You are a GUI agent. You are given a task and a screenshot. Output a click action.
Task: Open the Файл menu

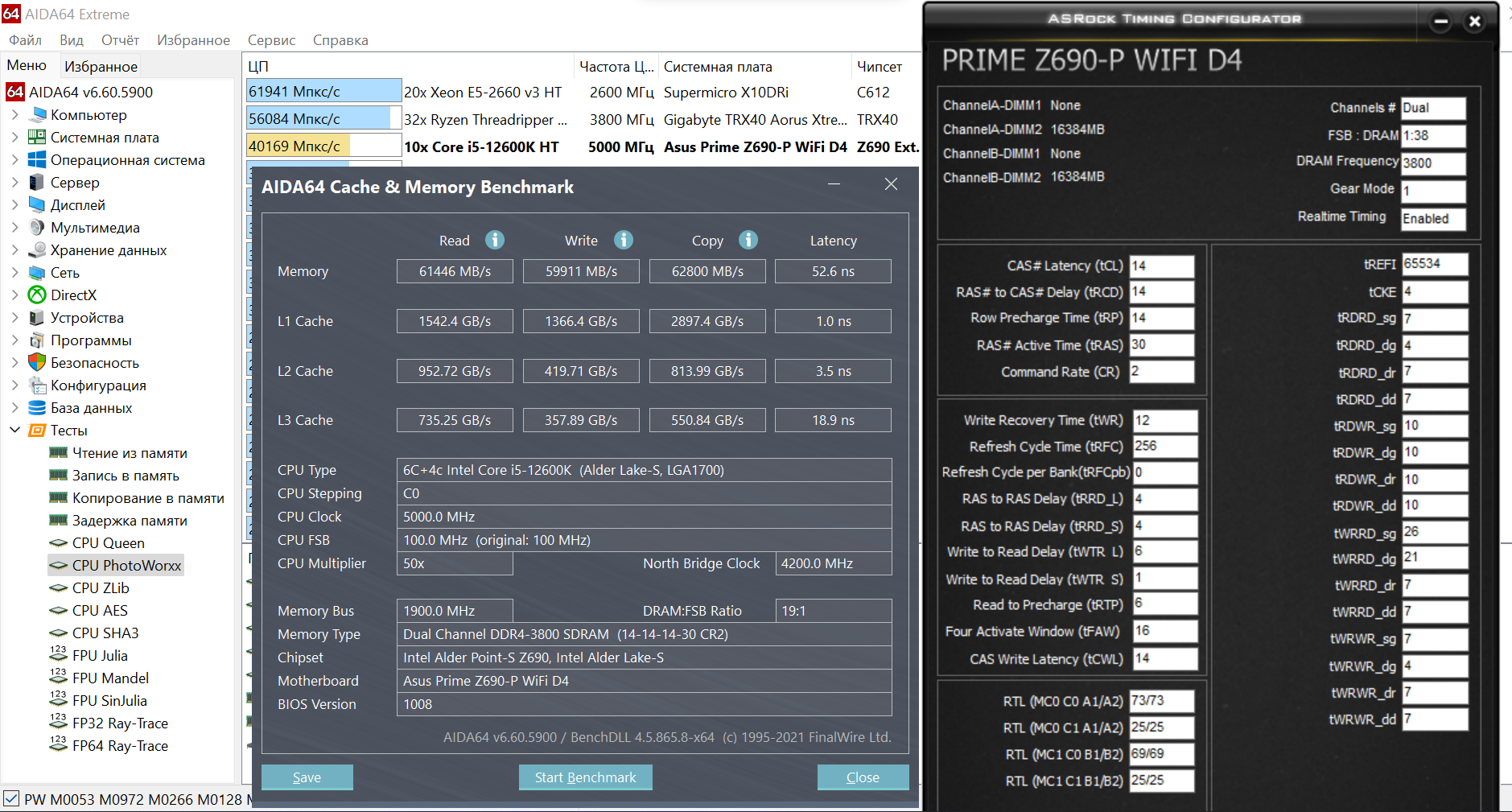(26, 40)
